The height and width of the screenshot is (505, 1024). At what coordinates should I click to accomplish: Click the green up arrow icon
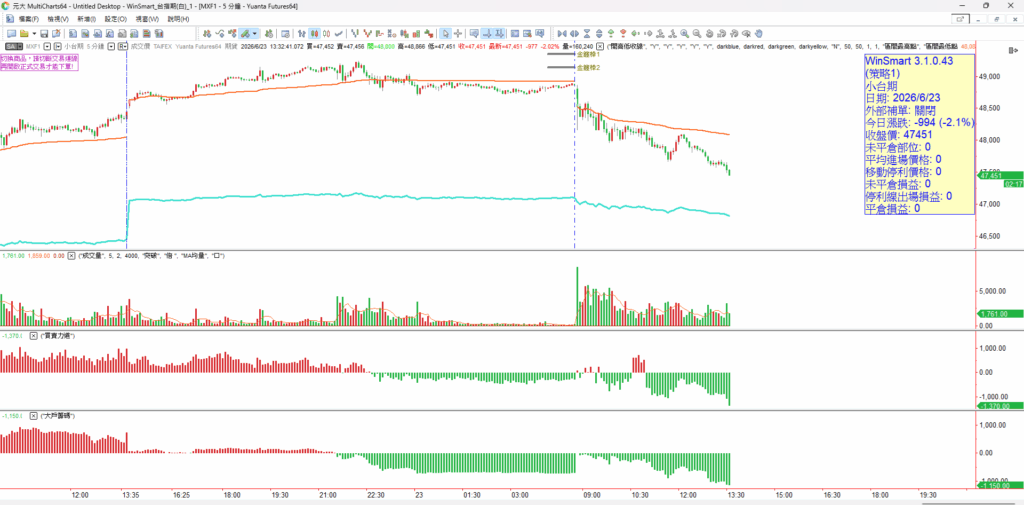611,33
